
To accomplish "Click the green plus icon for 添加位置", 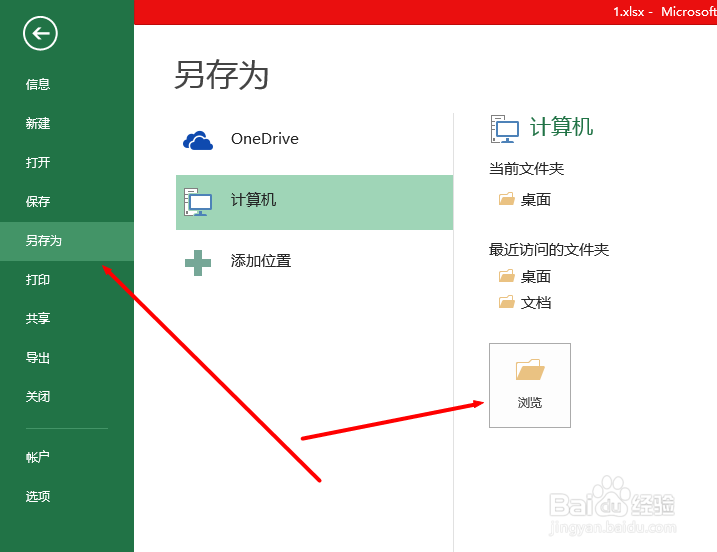I will [x=198, y=263].
